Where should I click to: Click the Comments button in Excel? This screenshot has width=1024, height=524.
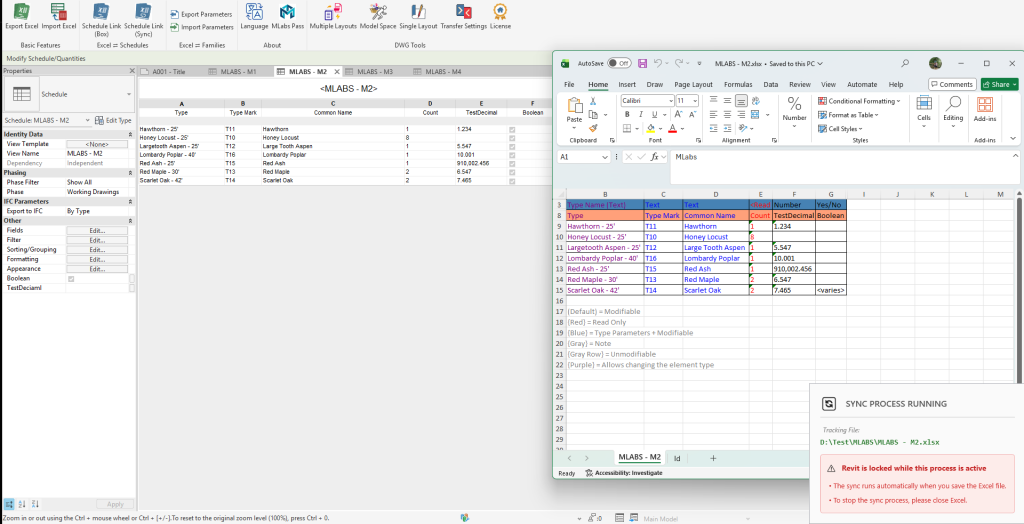[x=952, y=84]
